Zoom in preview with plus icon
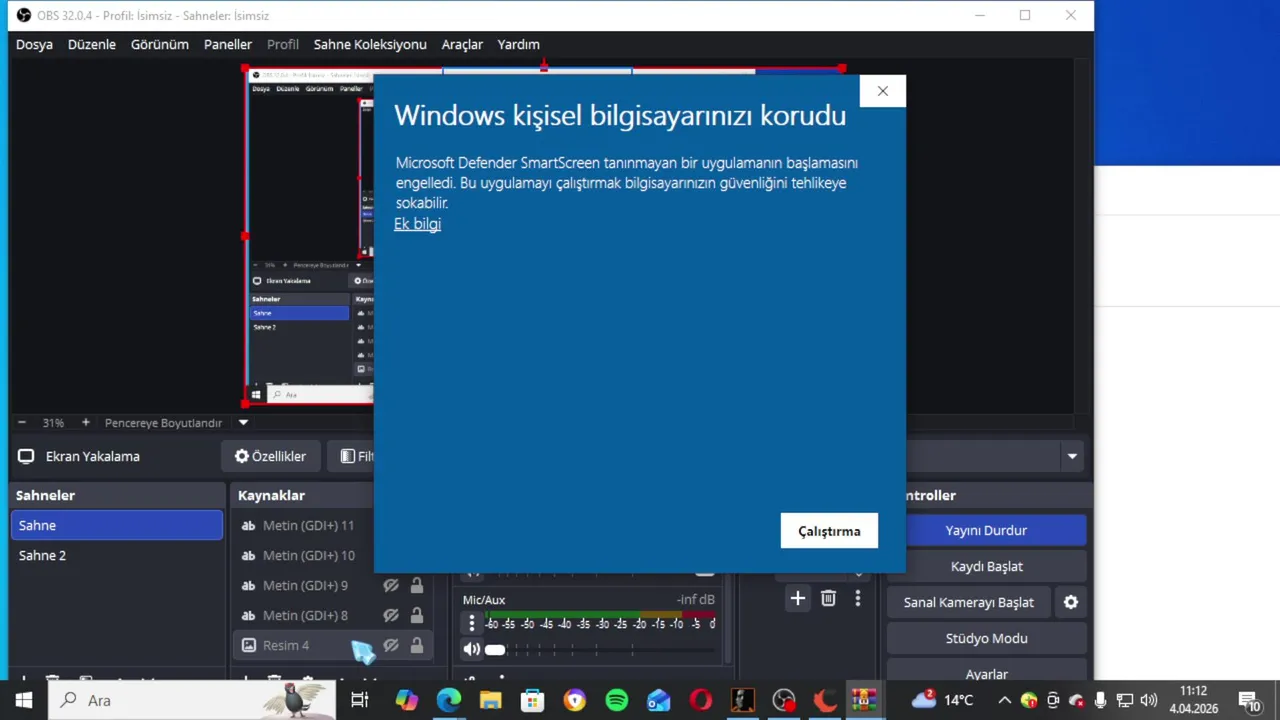The width and height of the screenshot is (1280, 720). point(86,423)
